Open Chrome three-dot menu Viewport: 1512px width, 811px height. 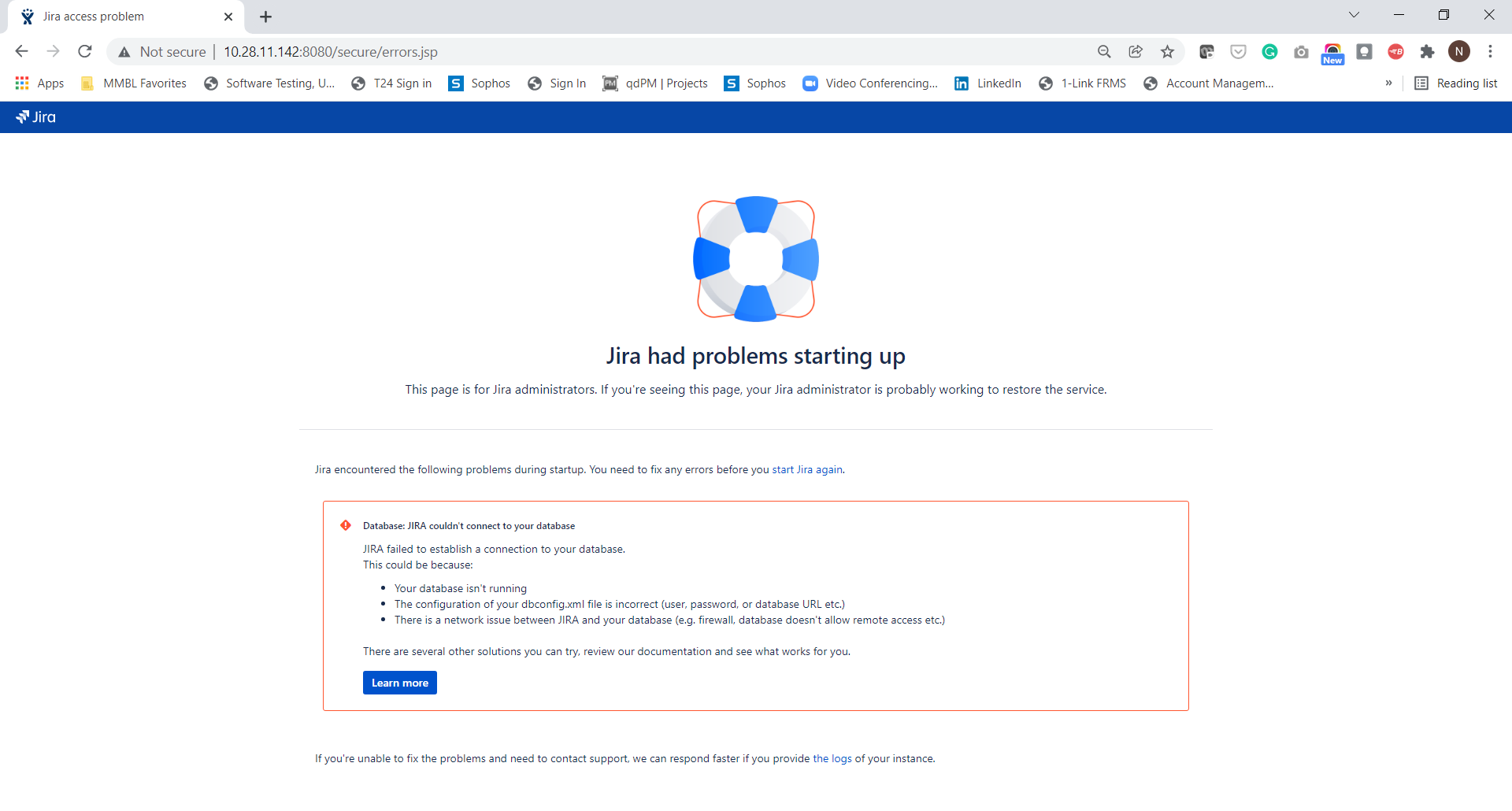1490,52
